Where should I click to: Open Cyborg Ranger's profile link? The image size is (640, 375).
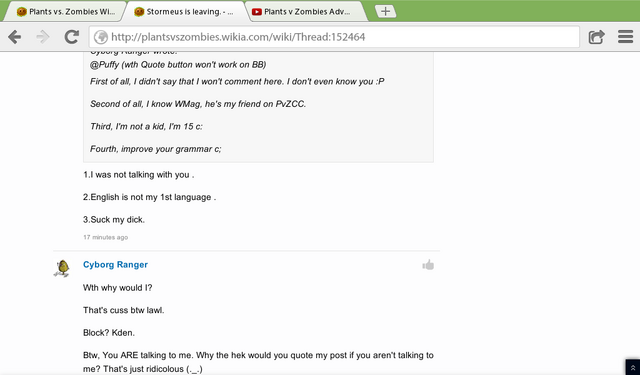[116, 264]
